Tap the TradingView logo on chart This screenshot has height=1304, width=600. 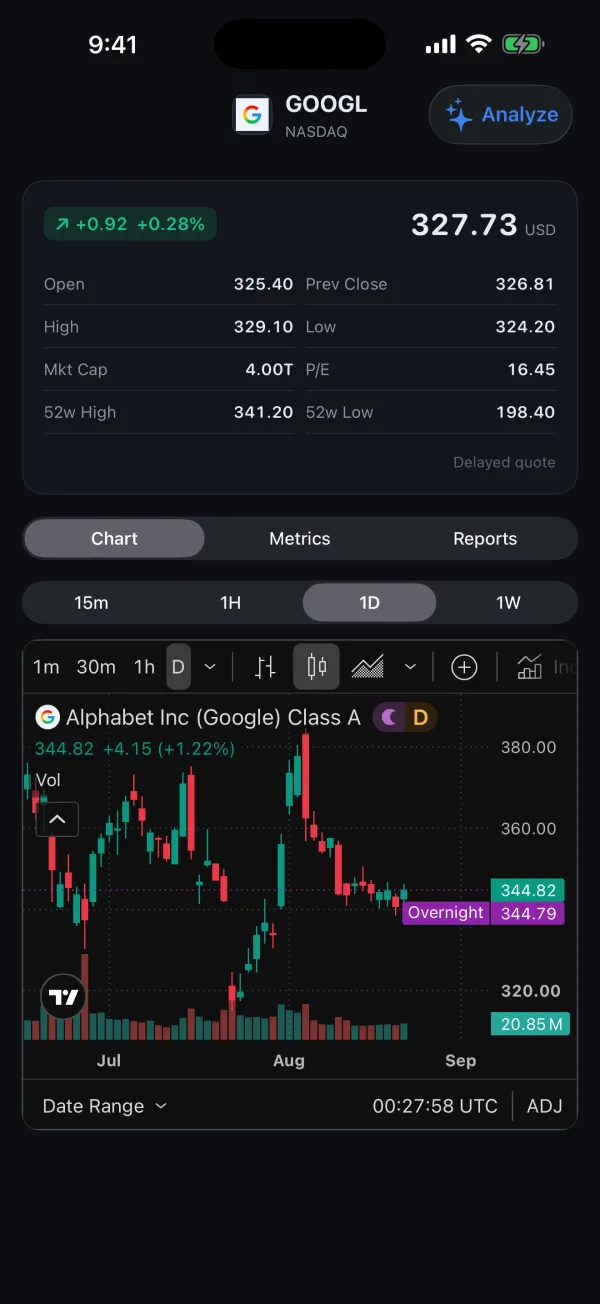(x=64, y=997)
